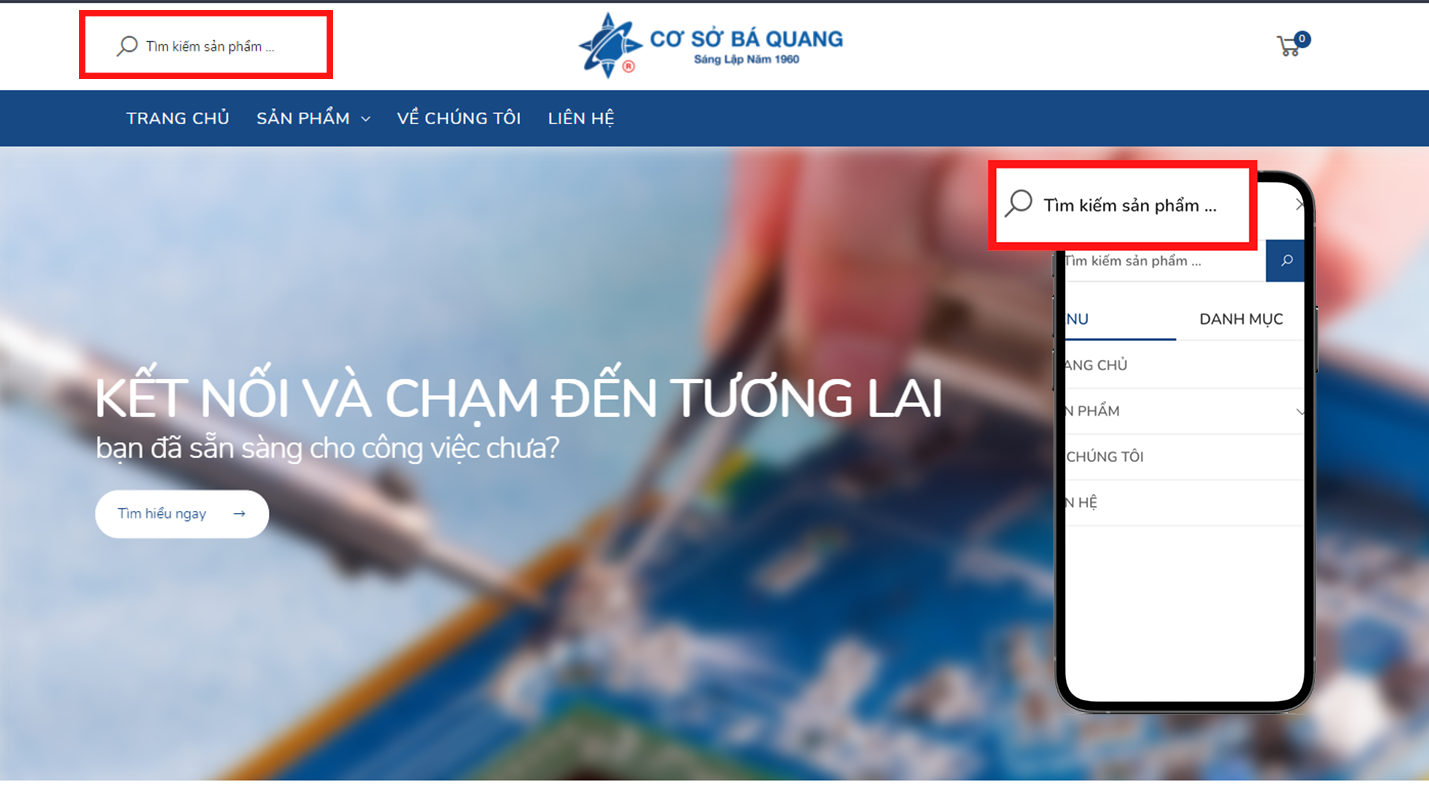Screen dimensions: 1429x791
Task: Expand the mobile menu product chevron
Action: coord(1299,411)
